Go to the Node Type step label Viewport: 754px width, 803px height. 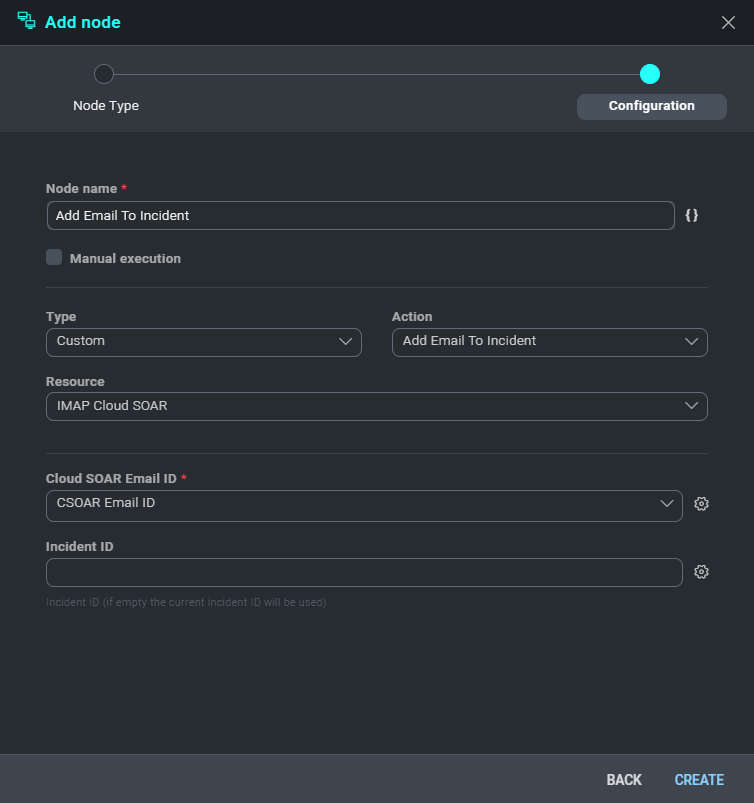pos(106,106)
